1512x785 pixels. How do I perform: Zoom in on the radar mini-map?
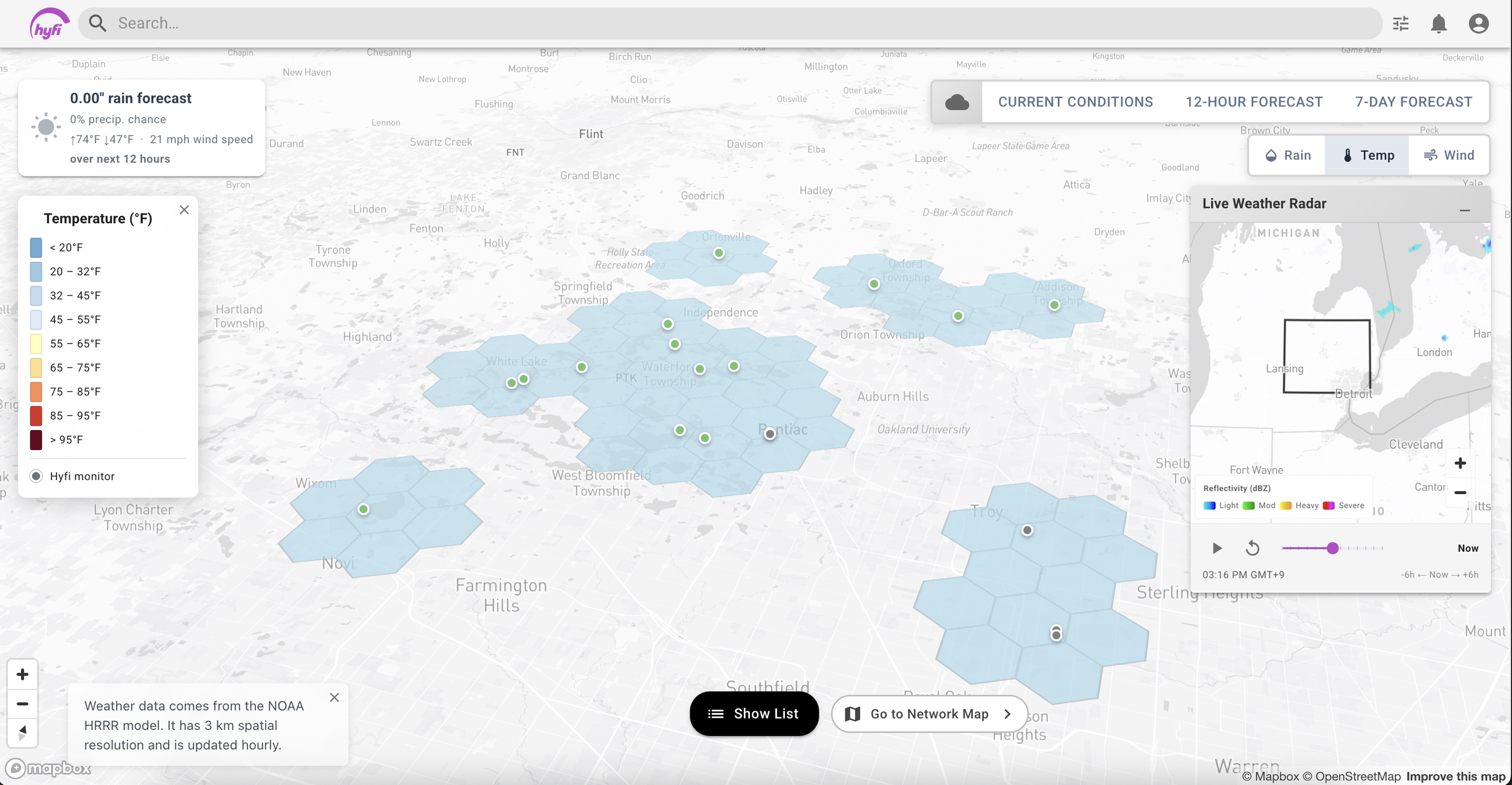click(x=1460, y=463)
